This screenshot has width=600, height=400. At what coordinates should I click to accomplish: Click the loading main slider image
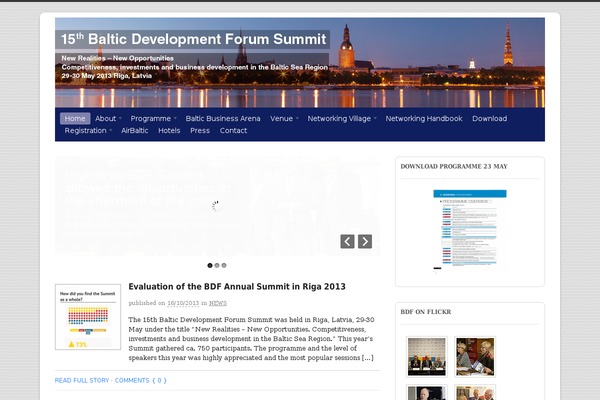[x=217, y=206]
